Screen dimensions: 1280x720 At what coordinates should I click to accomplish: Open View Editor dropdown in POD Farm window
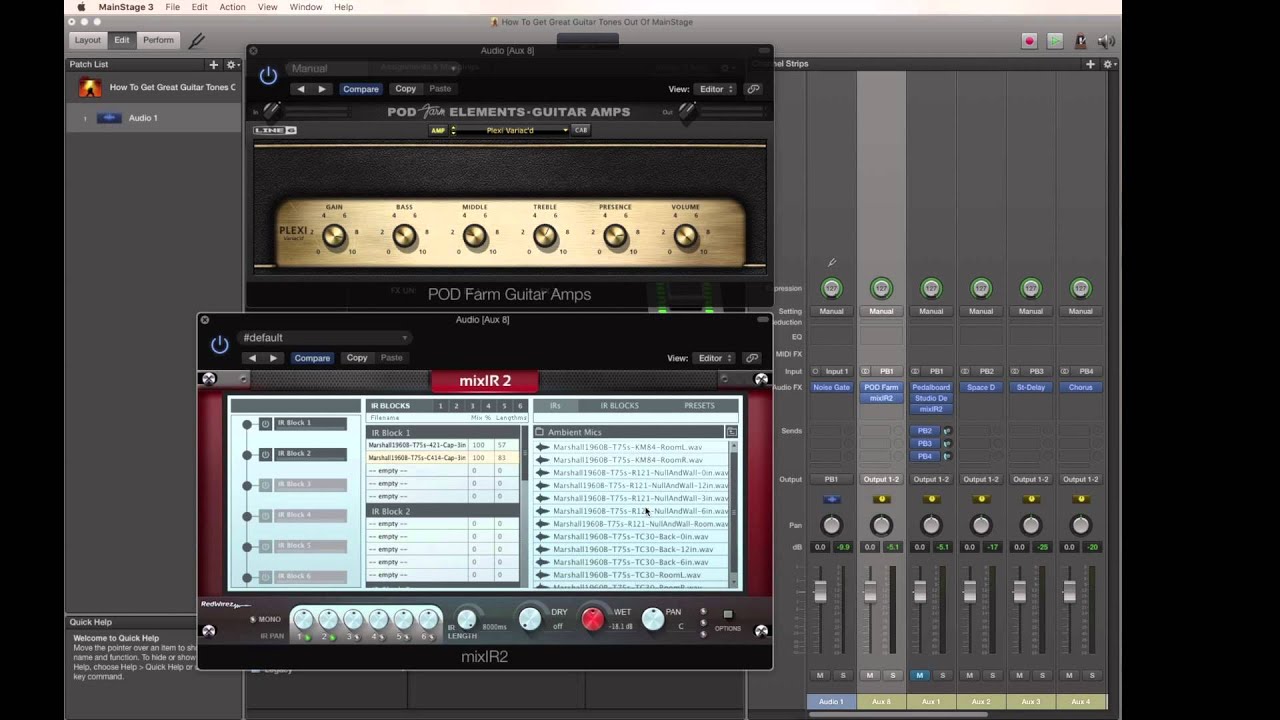tap(716, 89)
